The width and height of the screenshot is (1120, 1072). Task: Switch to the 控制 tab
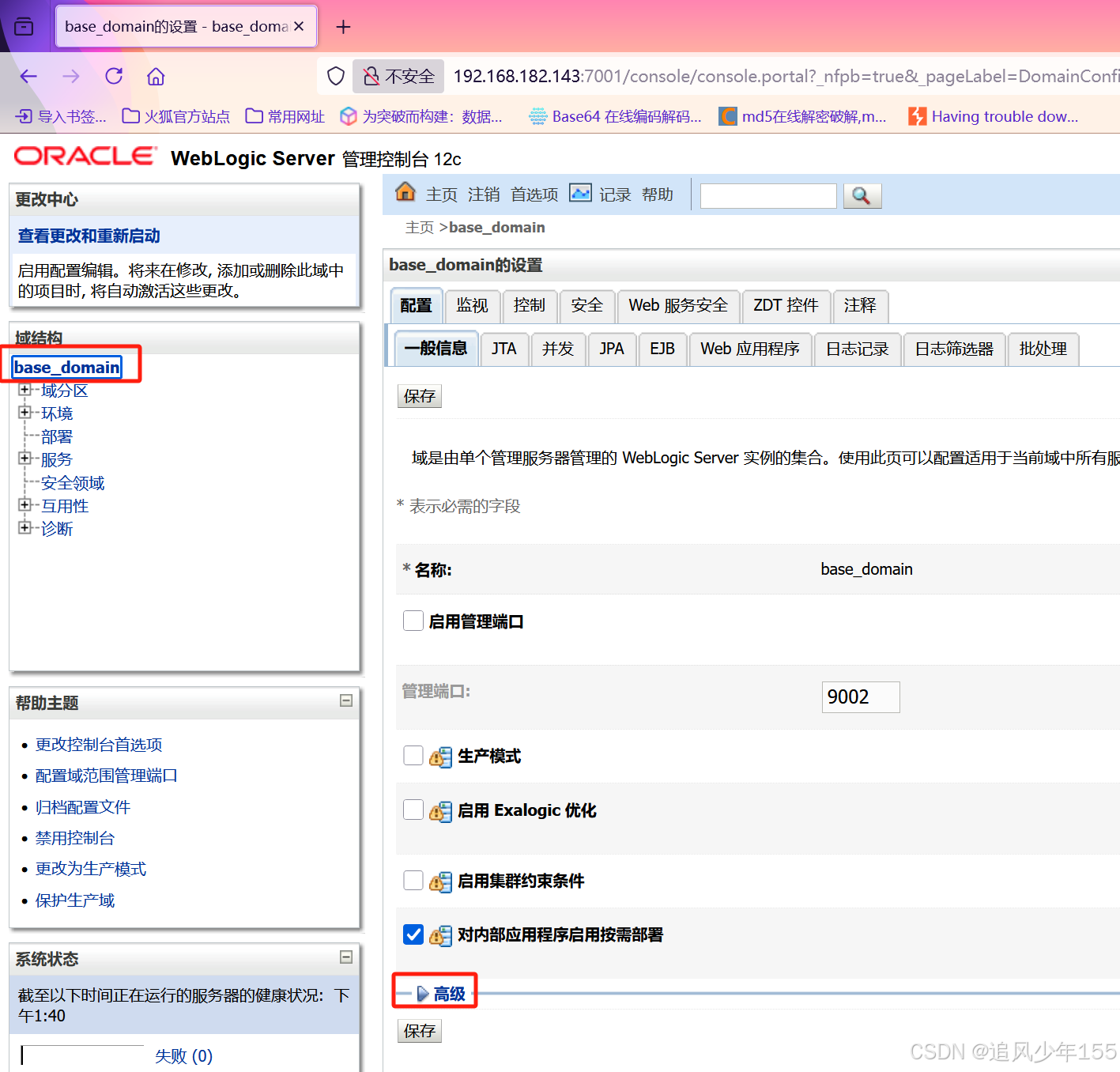point(529,306)
